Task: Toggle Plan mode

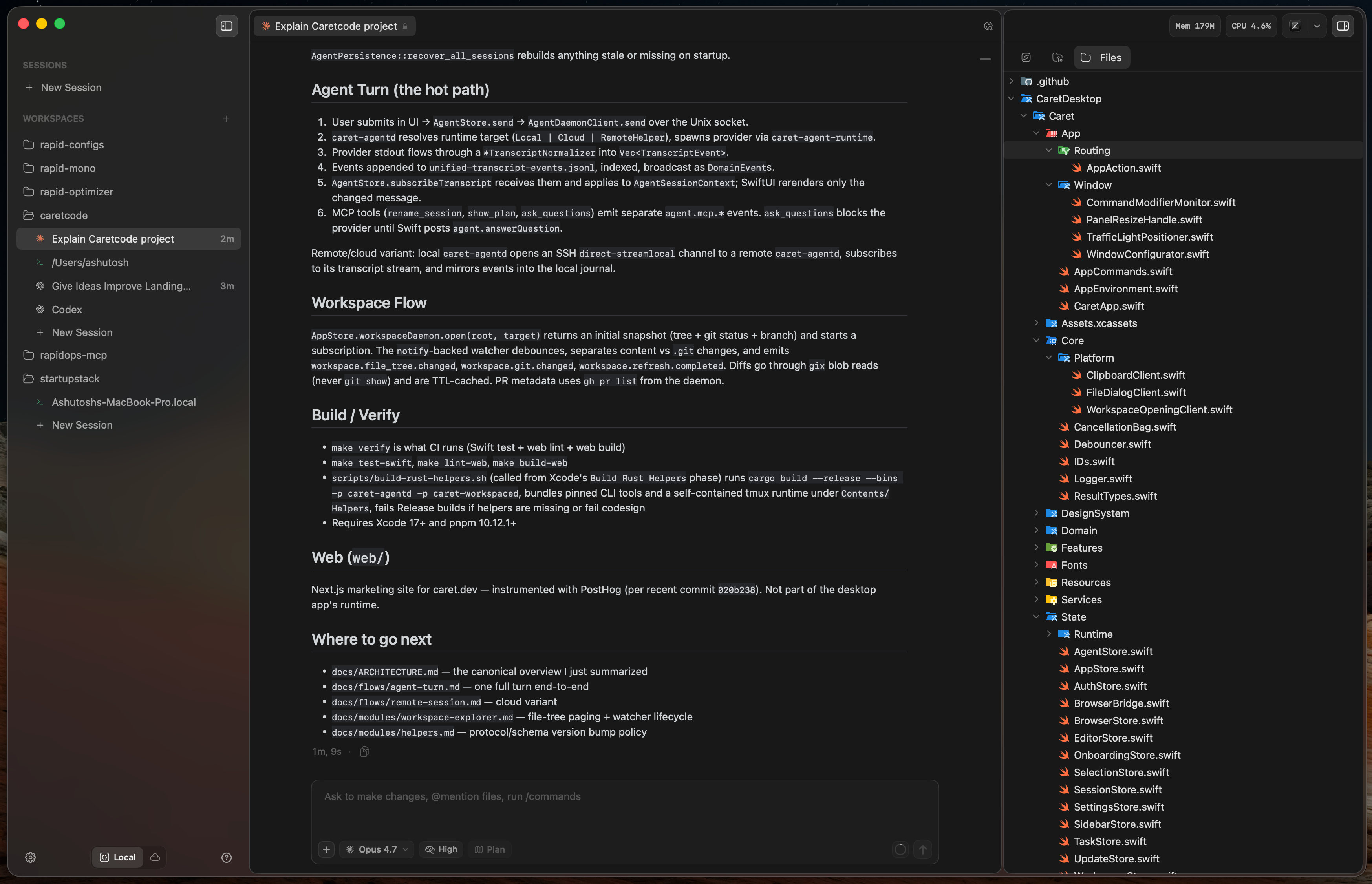Action: (x=490, y=849)
